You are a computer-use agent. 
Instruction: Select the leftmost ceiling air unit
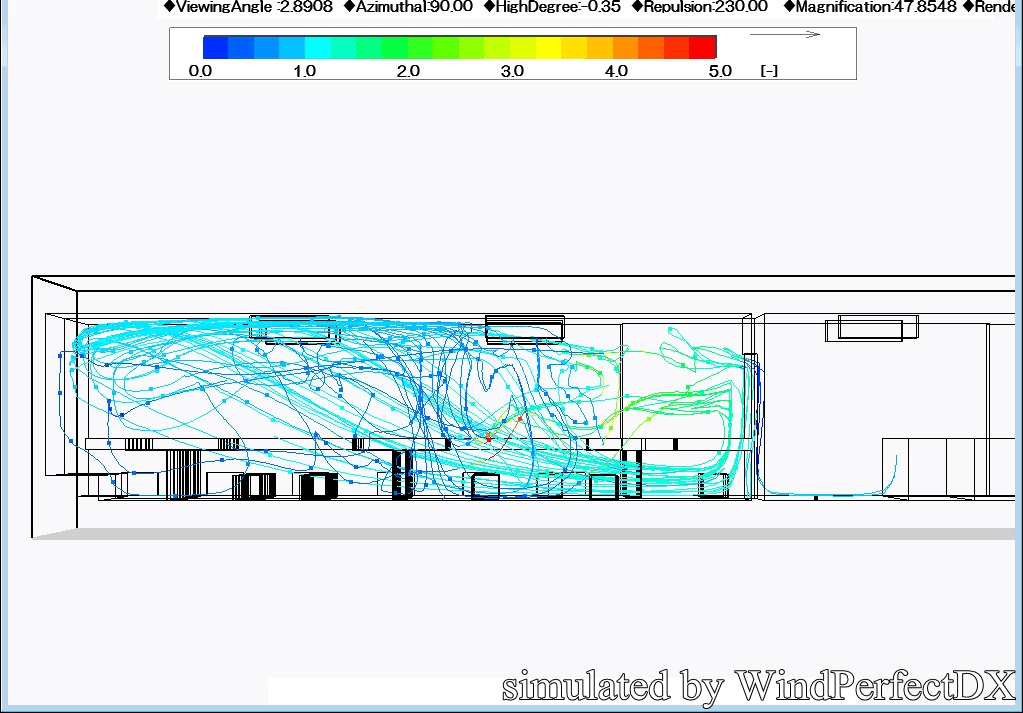coord(294,329)
